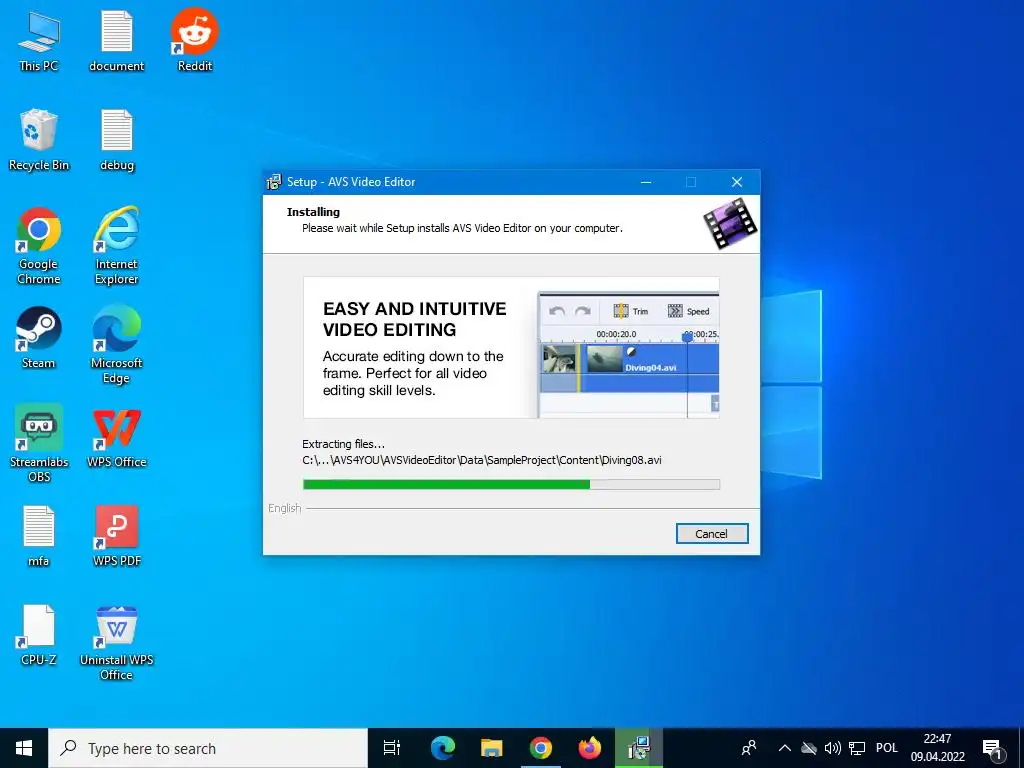Click the OneDrive cloud tray icon
Viewport: 1024px width, 768px height.
[809, 748]
